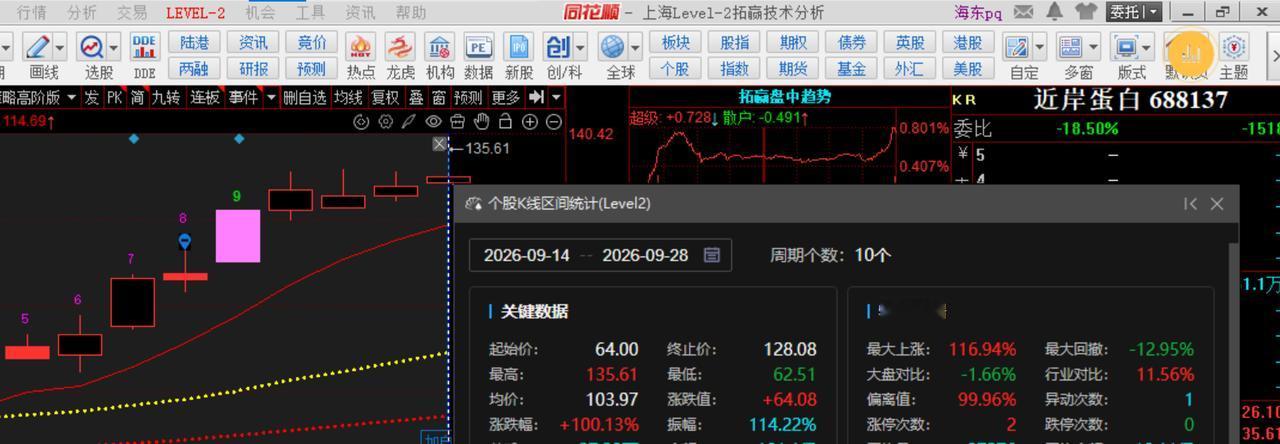1280x444 pixels.
Task: Close the small X at chart corner
Action: (x=439, y=144)
